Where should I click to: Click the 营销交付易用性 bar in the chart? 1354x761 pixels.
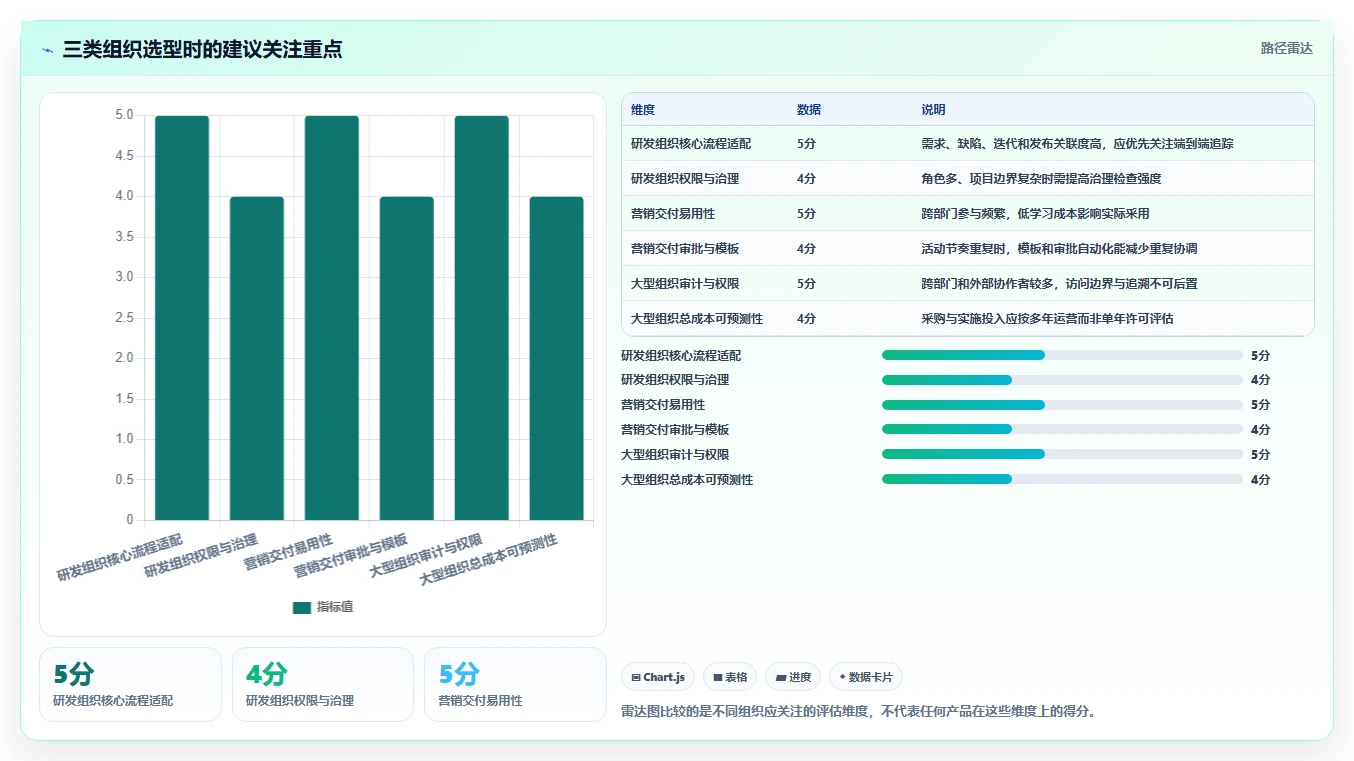(332, 318)
